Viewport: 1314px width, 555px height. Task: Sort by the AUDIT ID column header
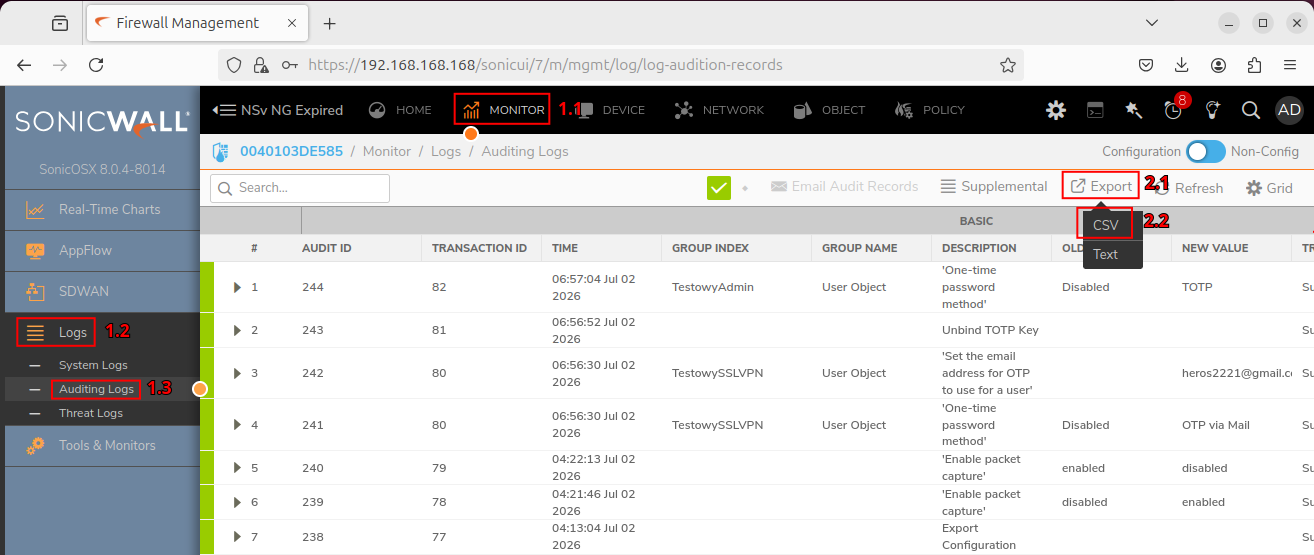327,248
